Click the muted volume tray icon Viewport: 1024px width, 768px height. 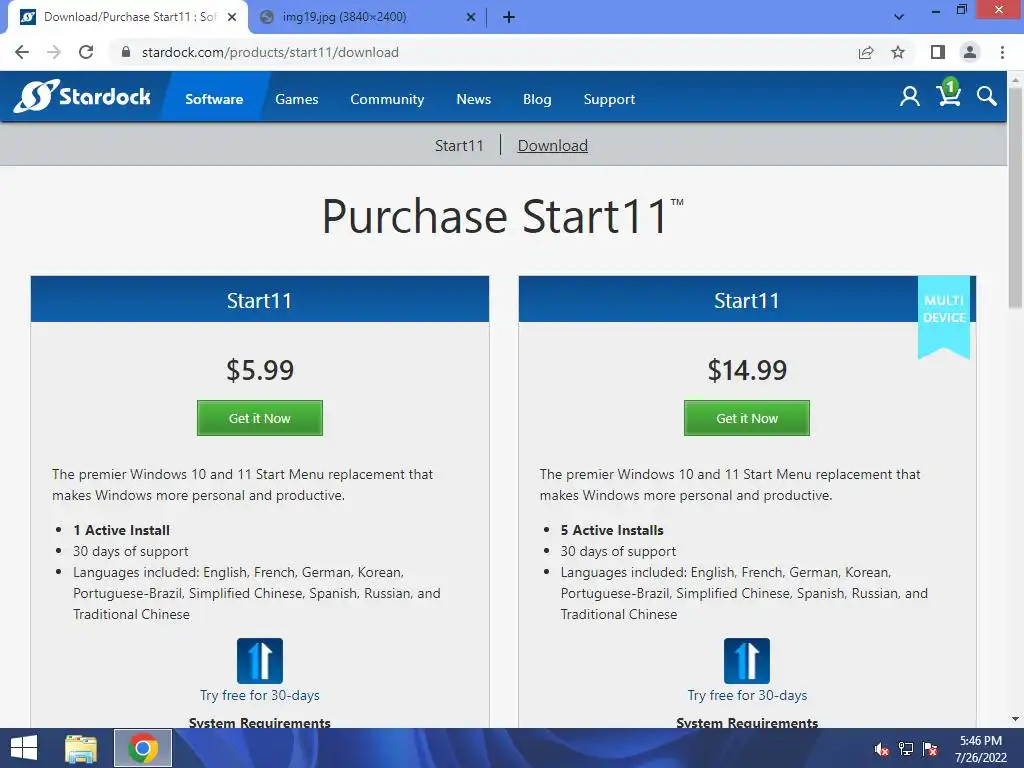tap(882, 749)
